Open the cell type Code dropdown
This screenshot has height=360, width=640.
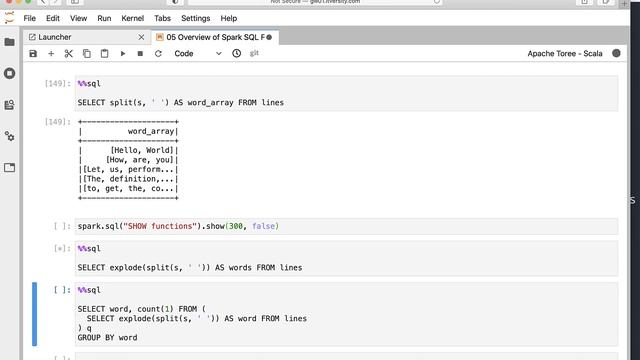tap(198, 53)
